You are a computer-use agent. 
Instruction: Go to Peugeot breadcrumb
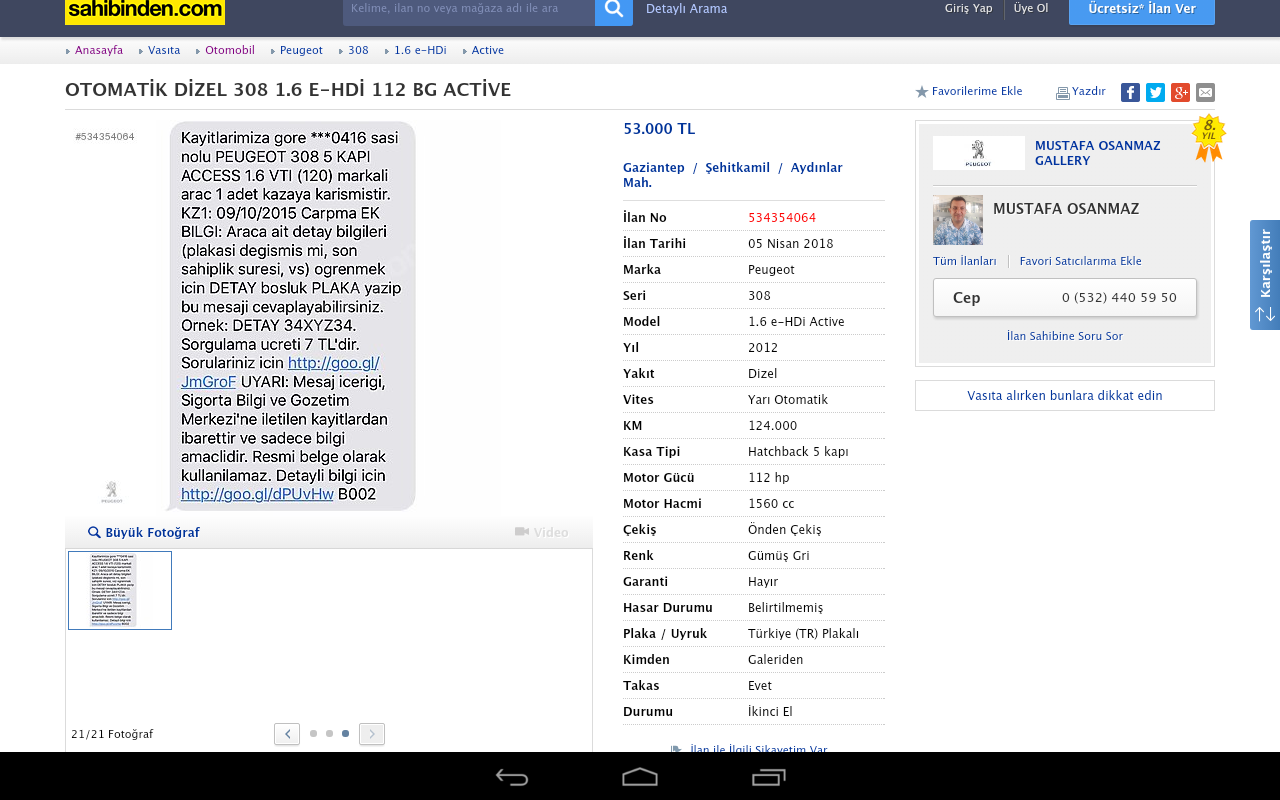point(301,50)
